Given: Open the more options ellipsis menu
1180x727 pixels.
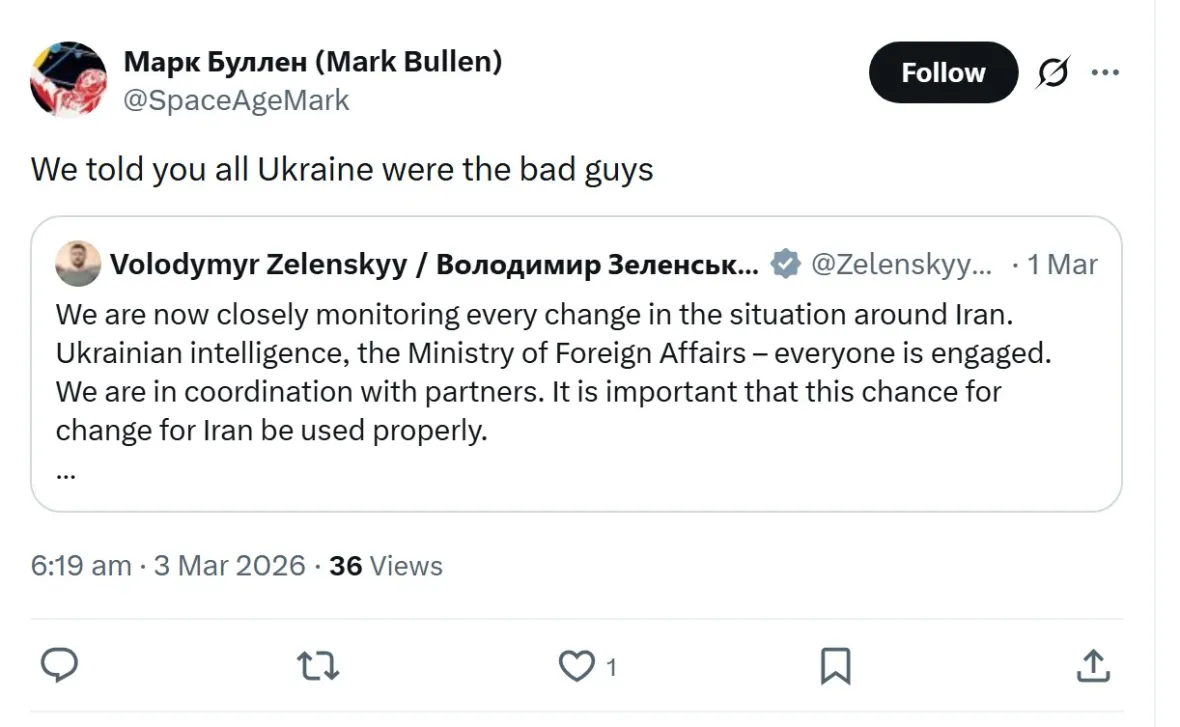Looking at the screenshot, I should click(1106, 72).
